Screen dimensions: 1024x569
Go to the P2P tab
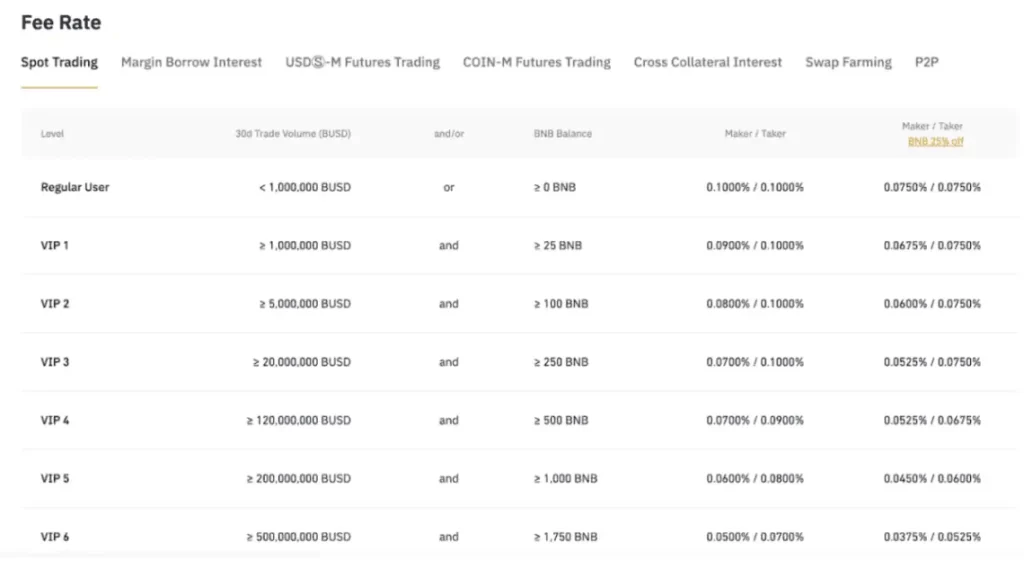927,62
